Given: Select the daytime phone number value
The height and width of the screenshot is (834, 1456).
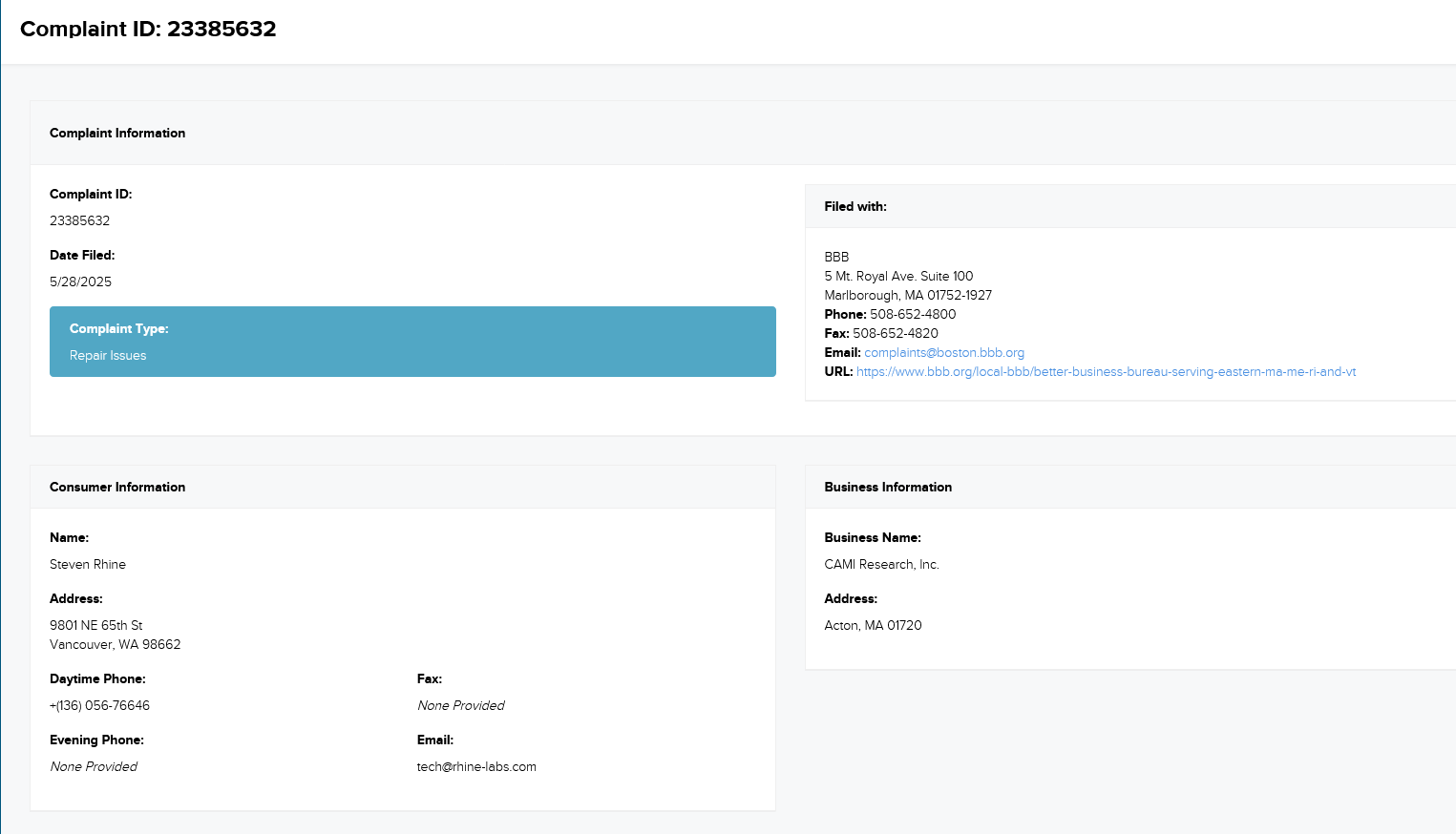Looking at the screenshot, I should [99, 706].
